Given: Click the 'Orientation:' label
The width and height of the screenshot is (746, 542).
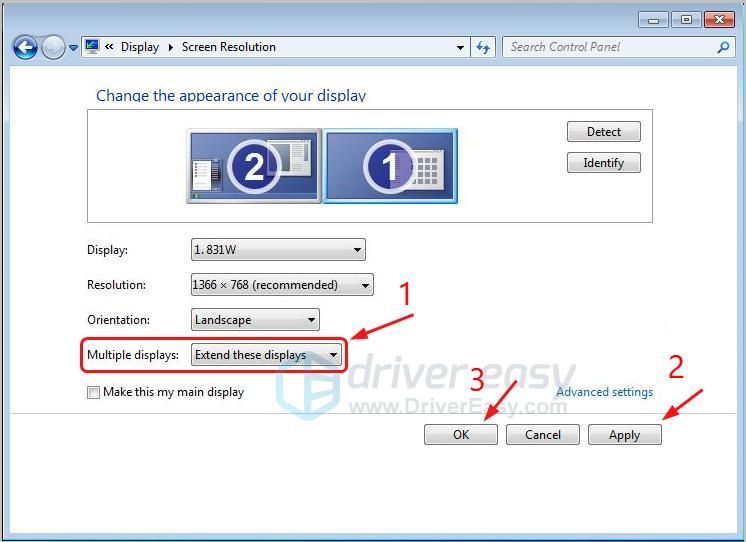Looking at the screenshot, I should [x=118, y=320].
